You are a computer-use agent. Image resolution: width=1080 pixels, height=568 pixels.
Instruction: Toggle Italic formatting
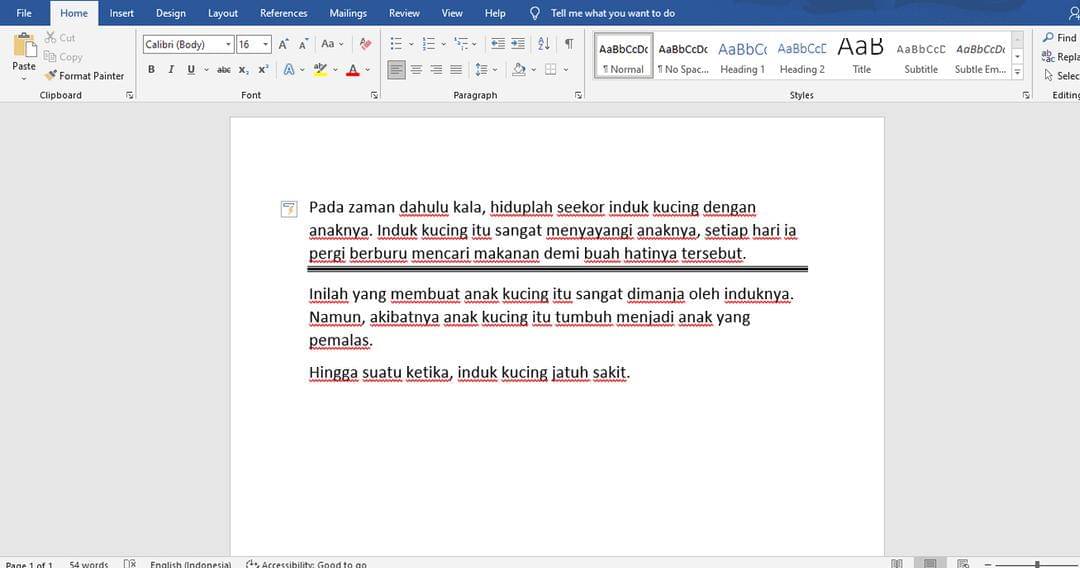[171, 70]
